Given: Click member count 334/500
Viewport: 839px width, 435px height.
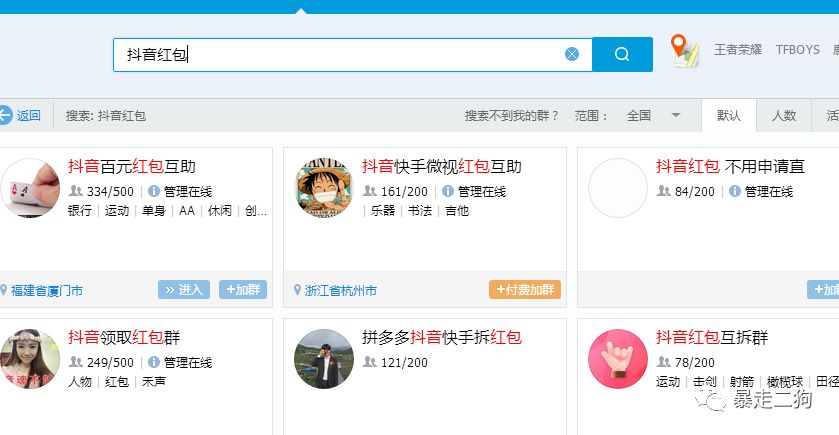Looking at the screenshot, I should [110, 192].
